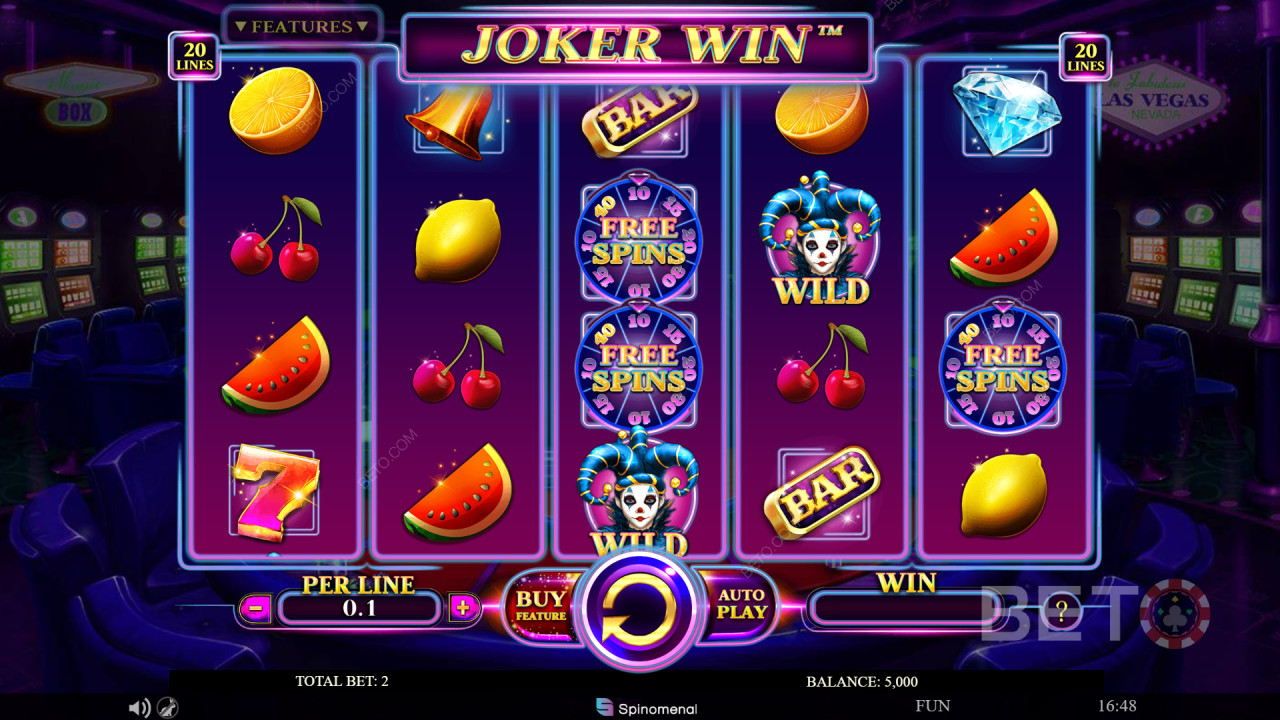Click the BAR symbol on reel four
Screen dimensions: 1280x720
(821, 492)
